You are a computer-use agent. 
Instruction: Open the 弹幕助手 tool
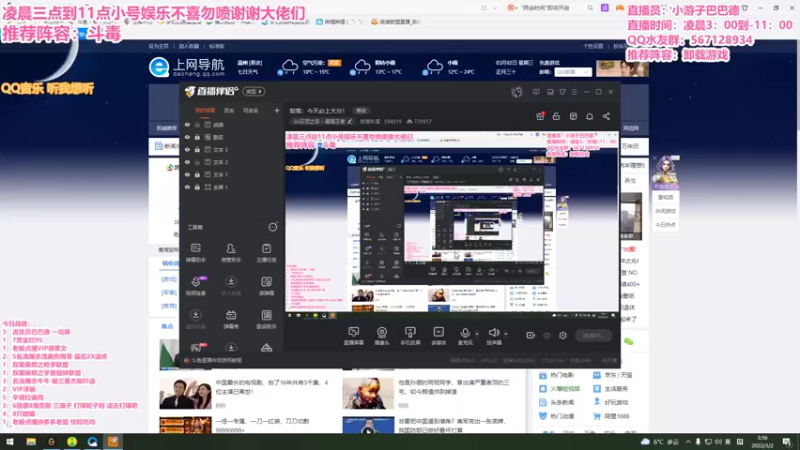tap(195, 253)
